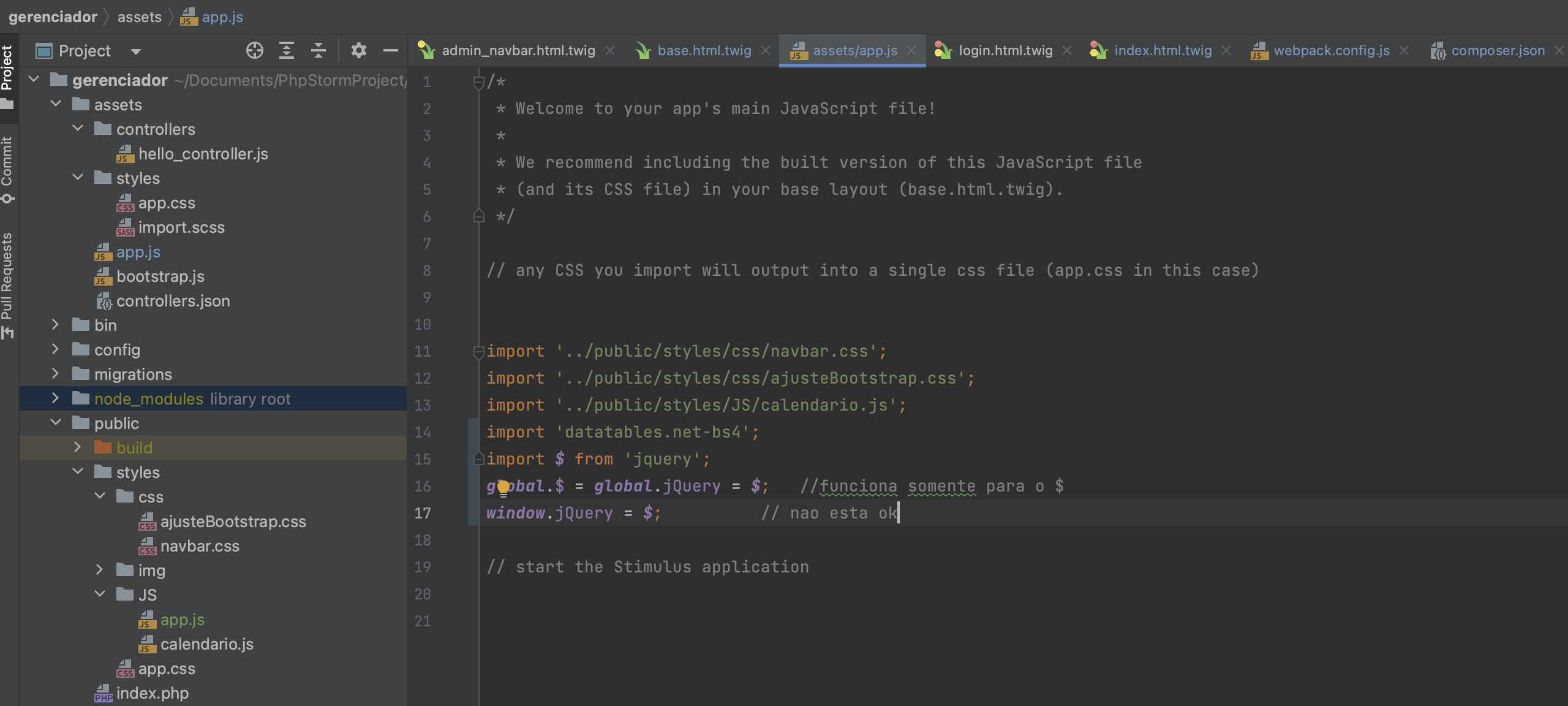
Task: Click the Select Opened File locate icon
Action: coord(255,50)
